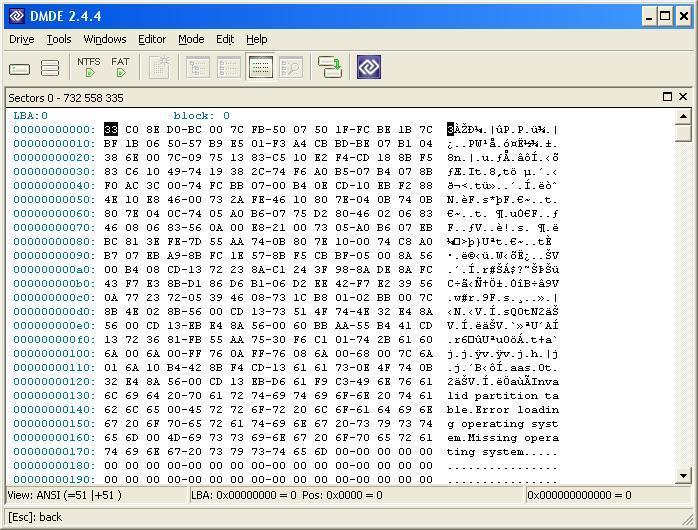The image size is (698, 530).
Task: Close the Sectors inner panel
Action: [683, 97]
